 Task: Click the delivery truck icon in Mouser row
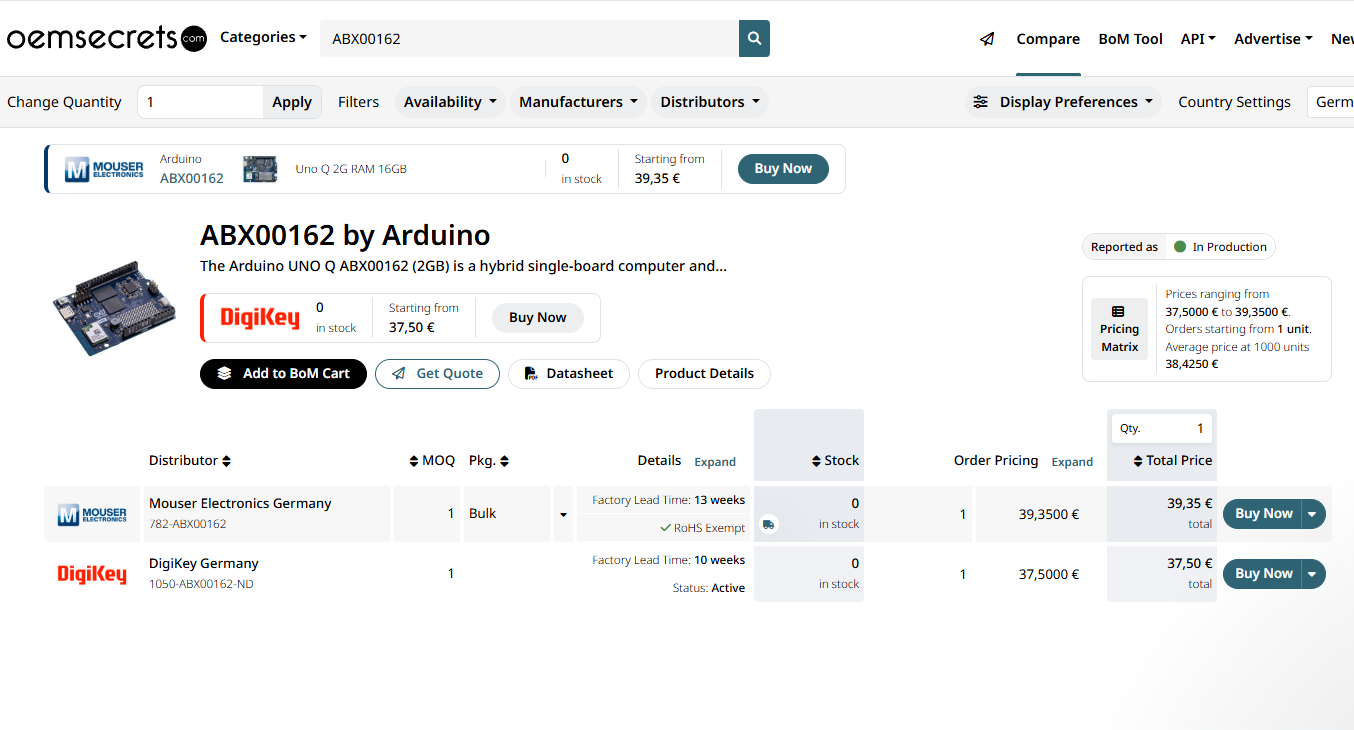[768, 524]
